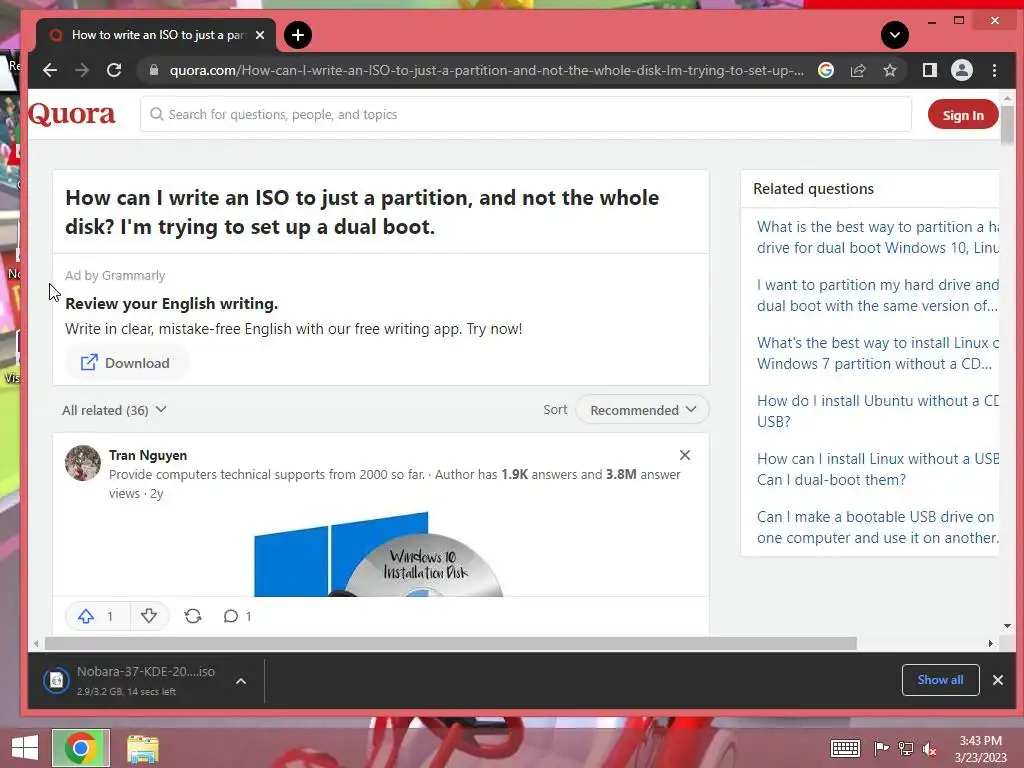Open Action Center flag icon

881,748
